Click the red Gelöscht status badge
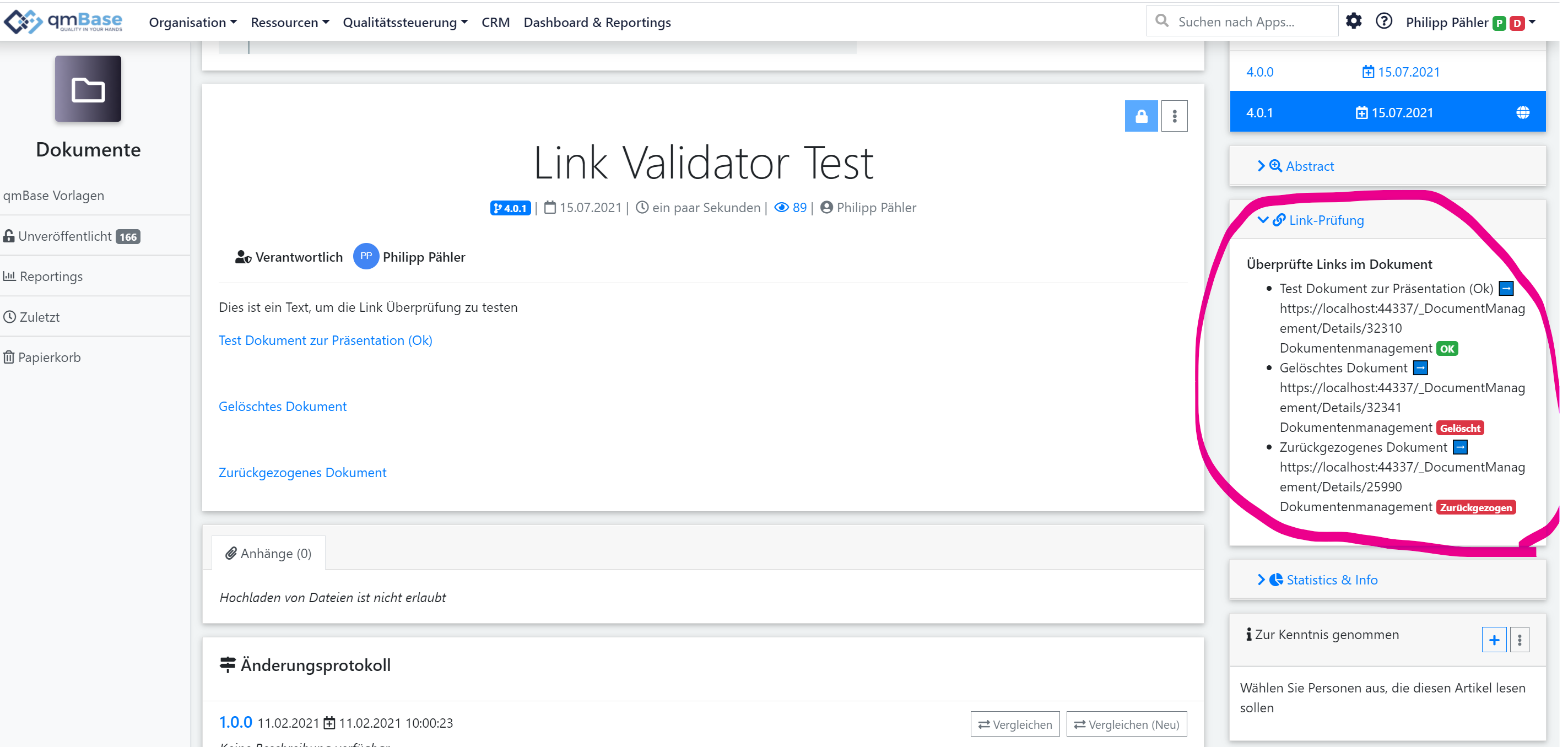Image resolution: width=1568 pixels, height=747 pixels. click(1459, 428)
